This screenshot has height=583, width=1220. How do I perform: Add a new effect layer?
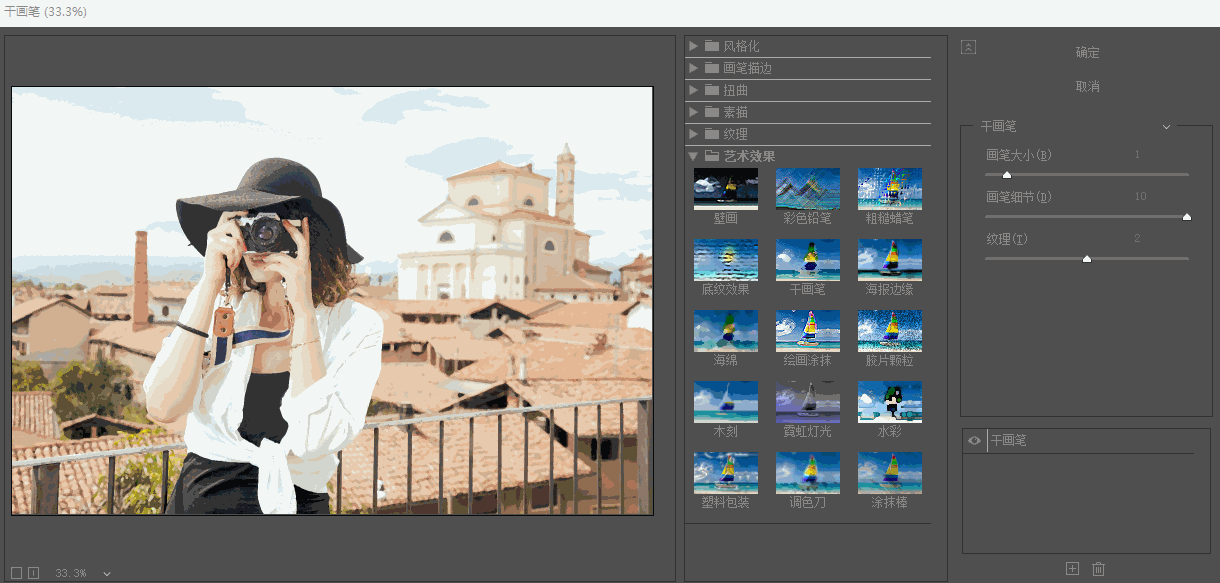pos(1073,569)
